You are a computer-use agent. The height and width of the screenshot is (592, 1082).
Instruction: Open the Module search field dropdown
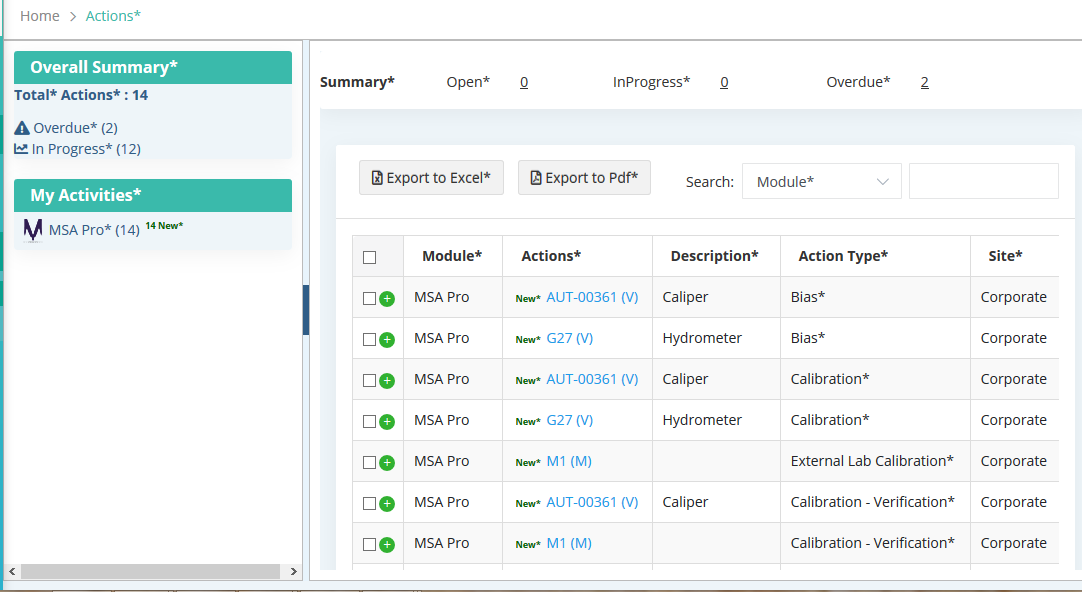point(821,181)
